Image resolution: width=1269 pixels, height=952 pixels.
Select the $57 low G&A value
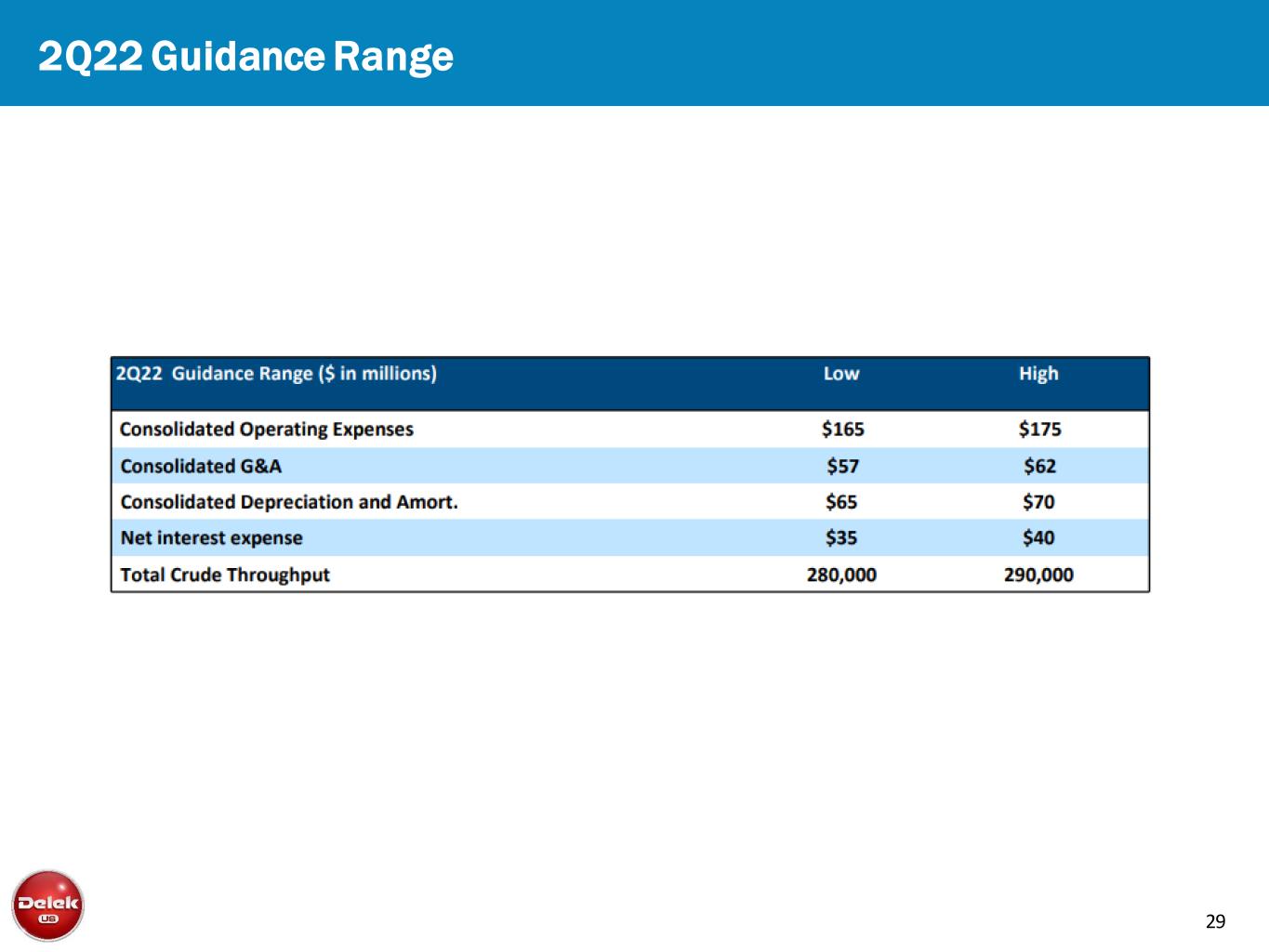coord(842,466)
